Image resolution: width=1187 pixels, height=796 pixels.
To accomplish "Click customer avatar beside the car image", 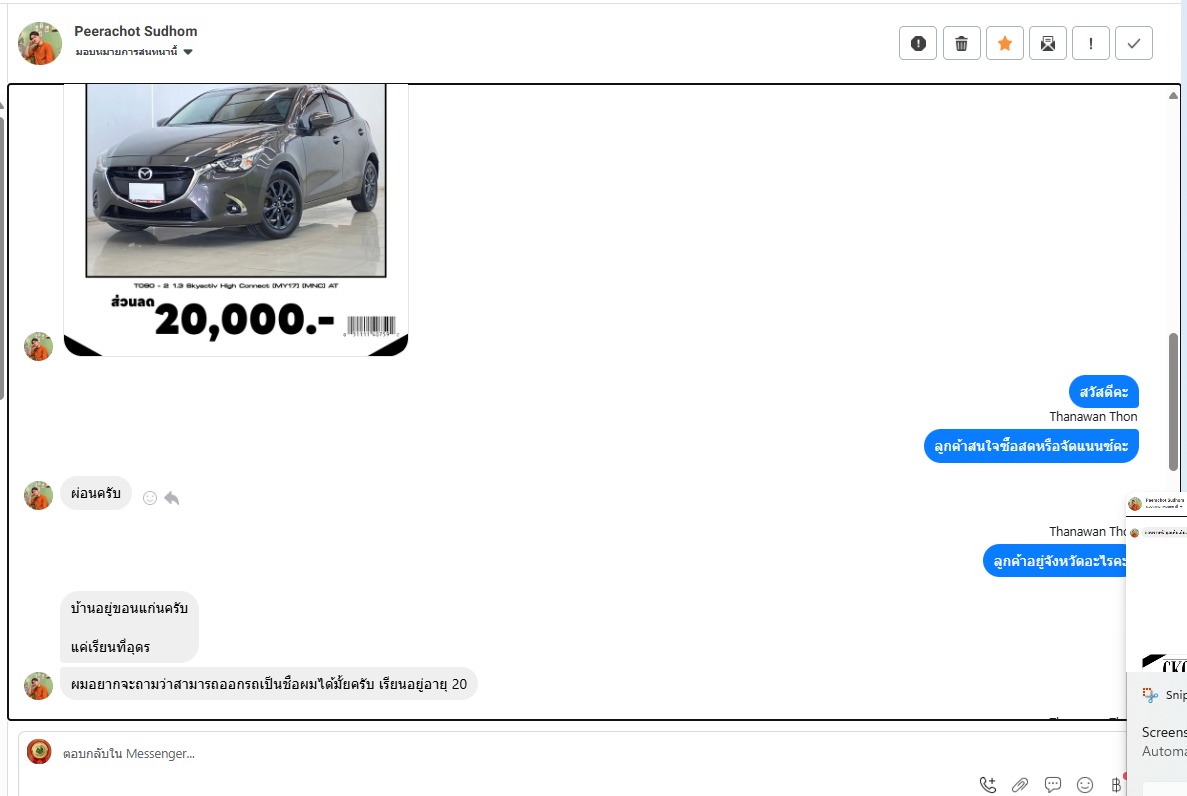I will (x=38, y=346).
